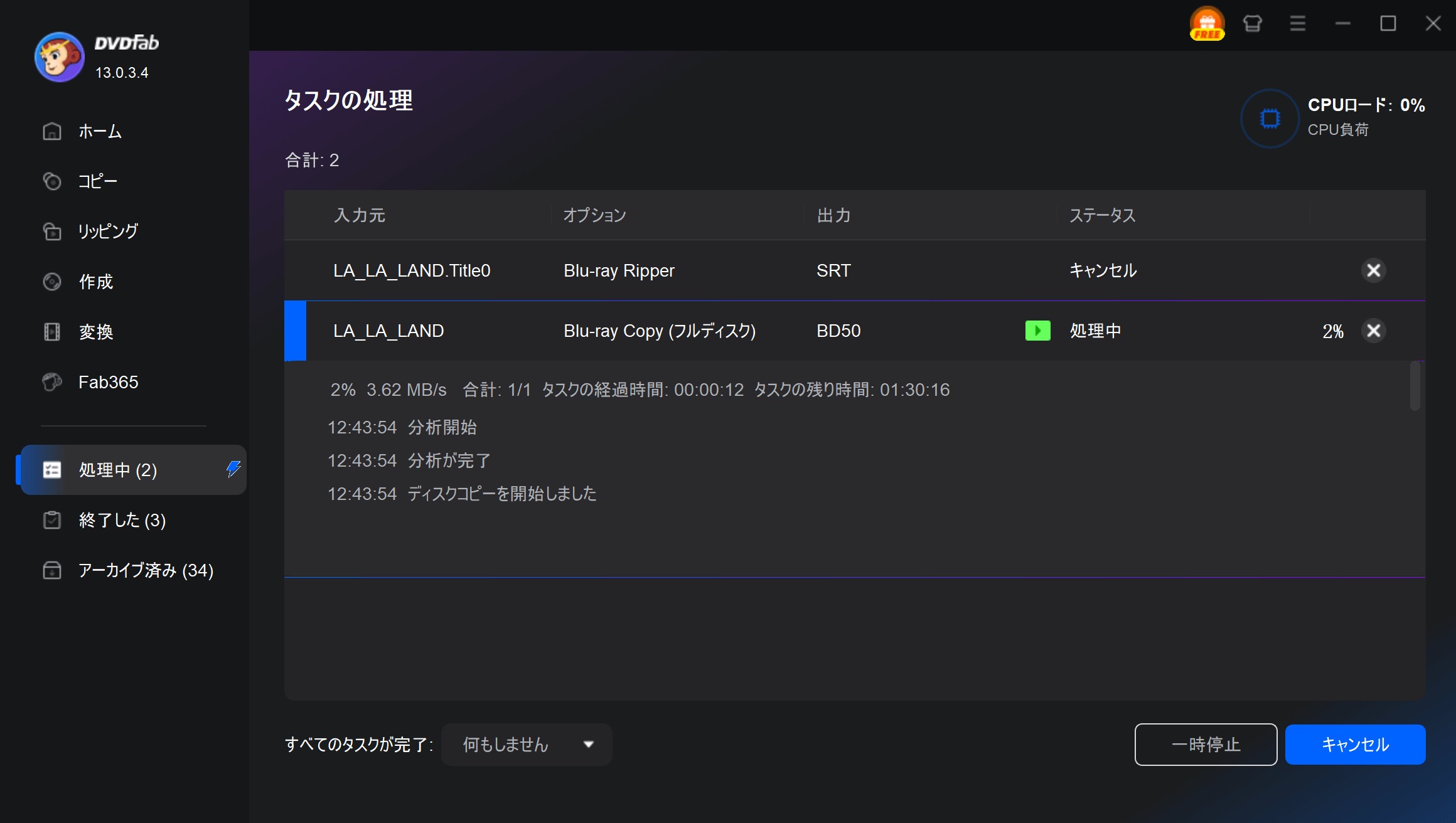Click the Blu-ray Copy (フルディスク) cell

point(660,331)
